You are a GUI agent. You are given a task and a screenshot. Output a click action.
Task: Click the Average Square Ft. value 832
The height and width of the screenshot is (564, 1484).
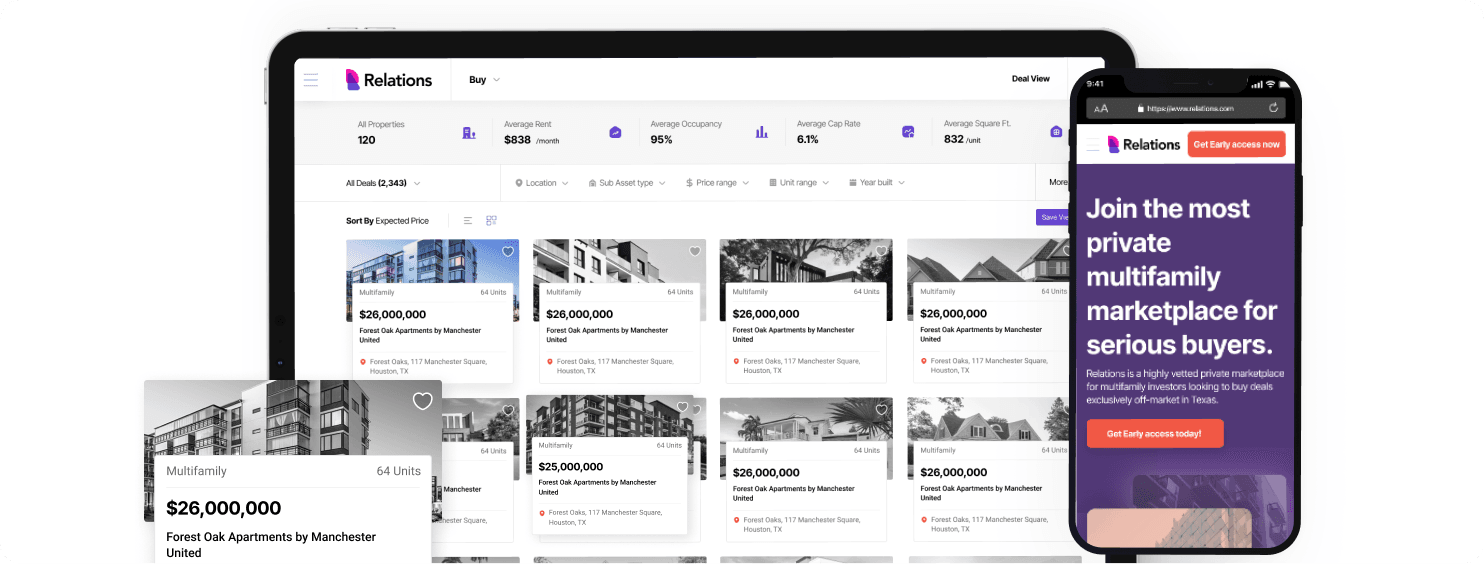click(x=954, y=139)
